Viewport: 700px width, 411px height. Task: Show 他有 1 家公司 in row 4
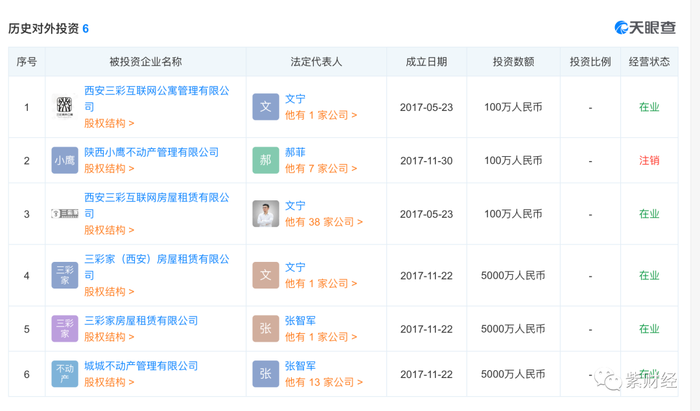(321, 283)
